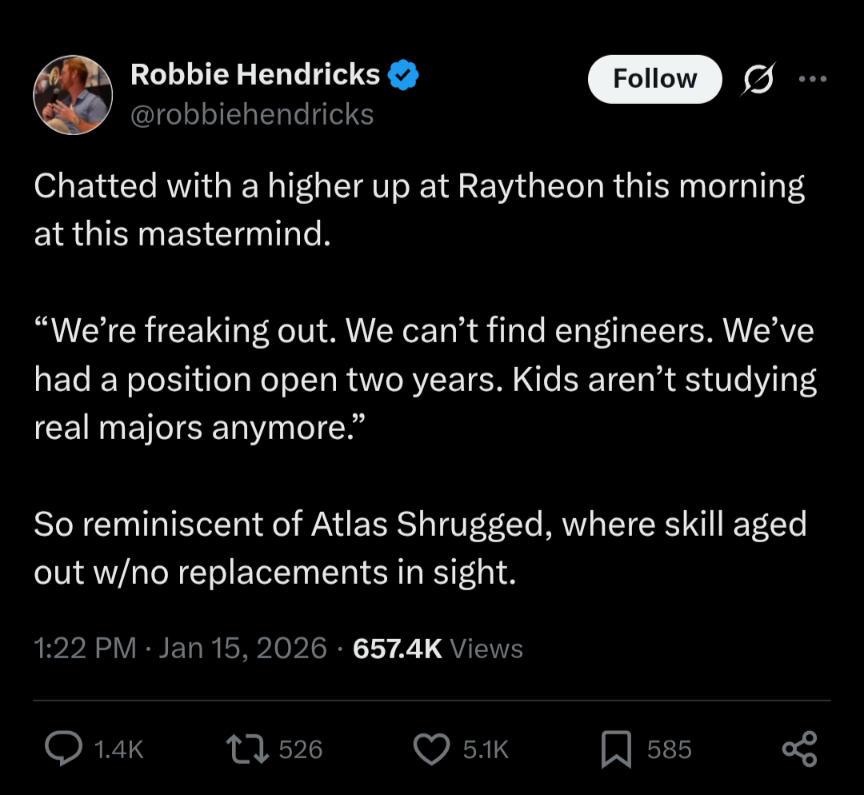Open the Robbie Hendricks display name link

(x=255, y=74)
